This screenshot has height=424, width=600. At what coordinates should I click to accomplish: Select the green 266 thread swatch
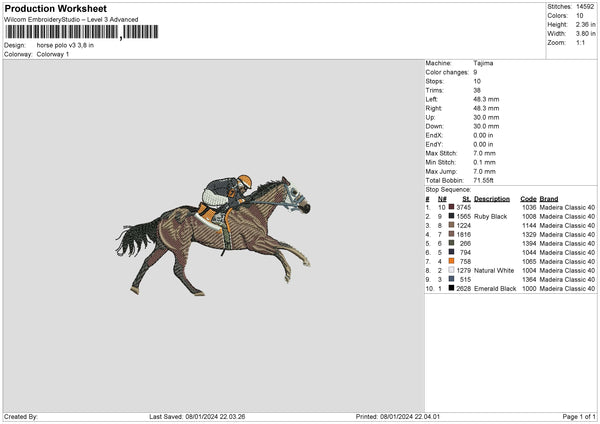tap(452, 243)
